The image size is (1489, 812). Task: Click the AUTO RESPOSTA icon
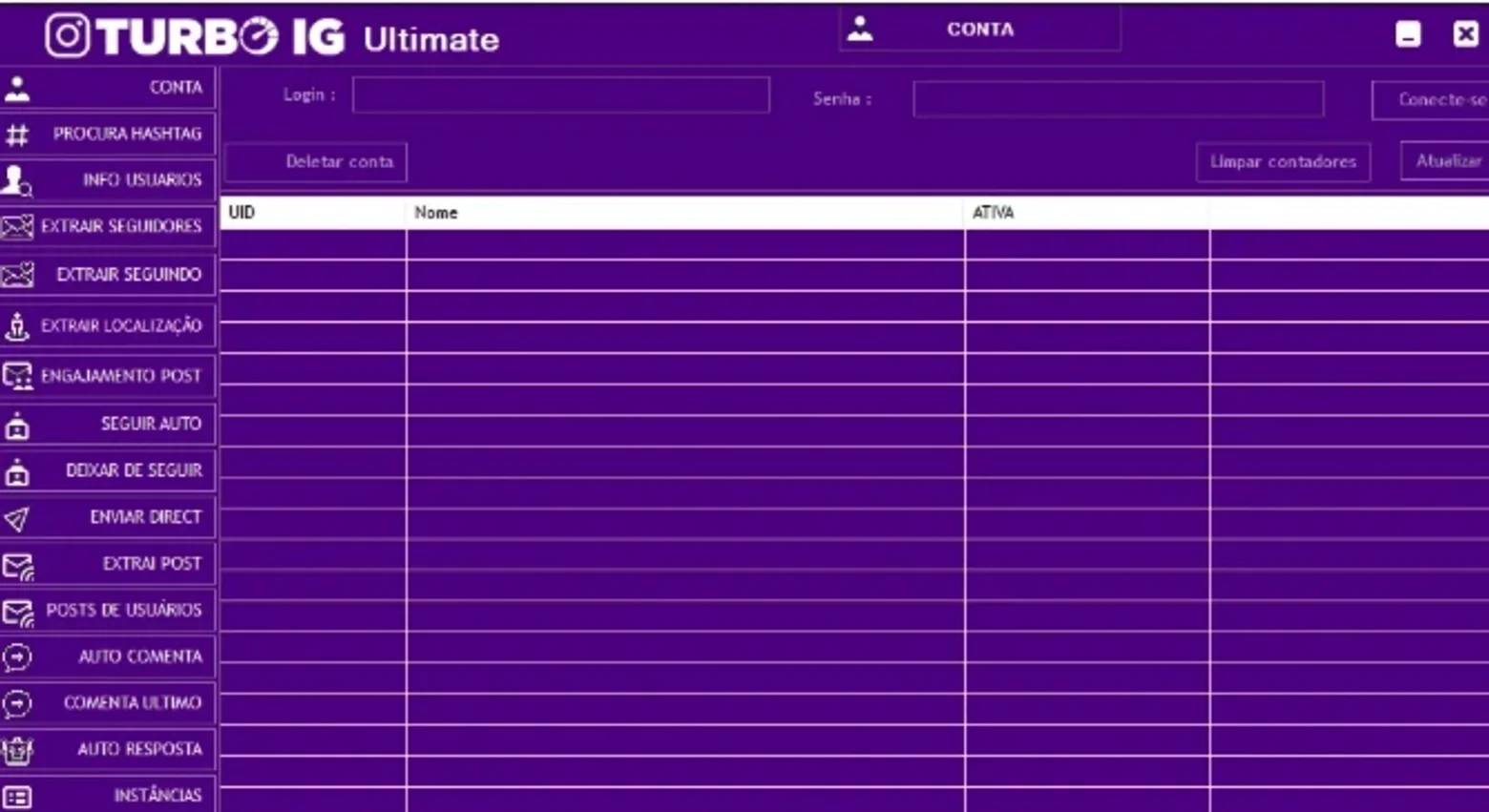[x=17, y=751]
